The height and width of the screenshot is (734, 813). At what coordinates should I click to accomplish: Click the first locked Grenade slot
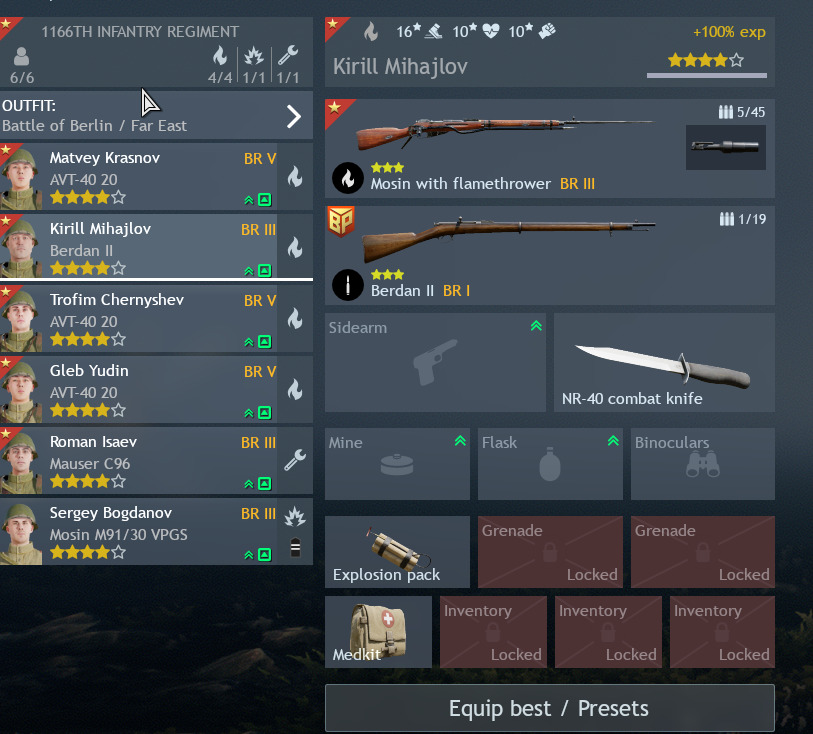click(x=550, y=552)
